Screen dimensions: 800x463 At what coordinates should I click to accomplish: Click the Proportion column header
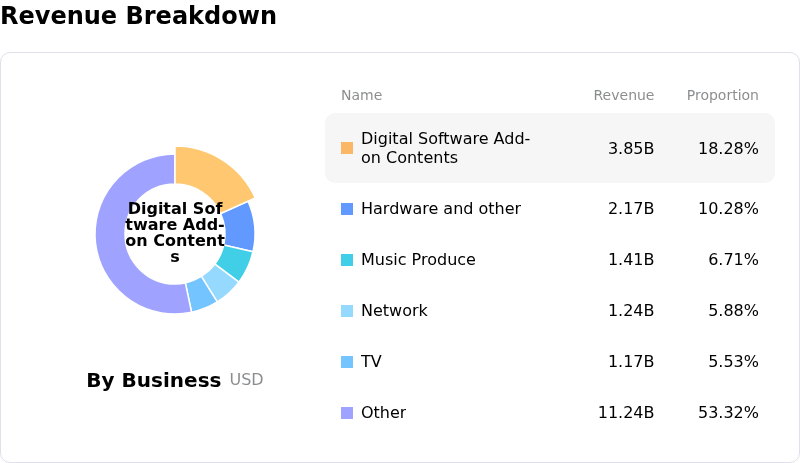click(x=722, y=96)
